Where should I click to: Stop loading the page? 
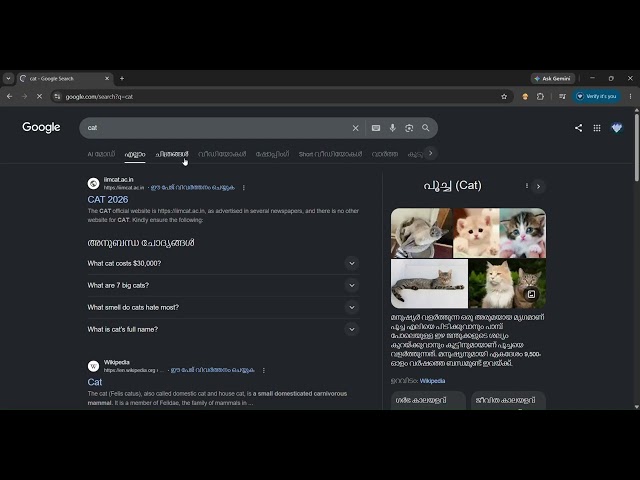point(39,97)
